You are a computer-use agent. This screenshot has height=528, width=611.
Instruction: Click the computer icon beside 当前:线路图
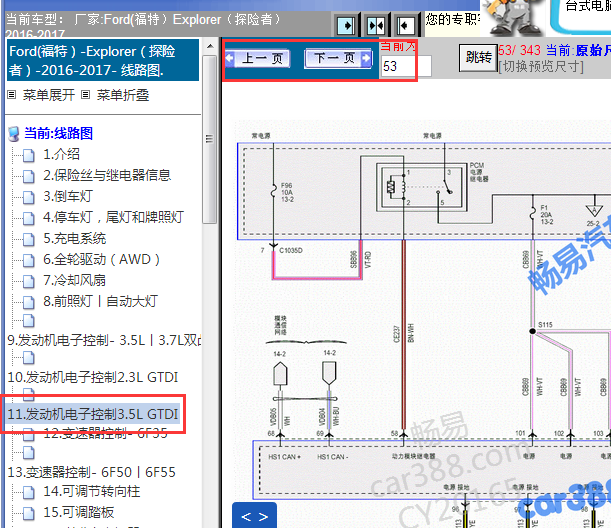pos(14,134)
